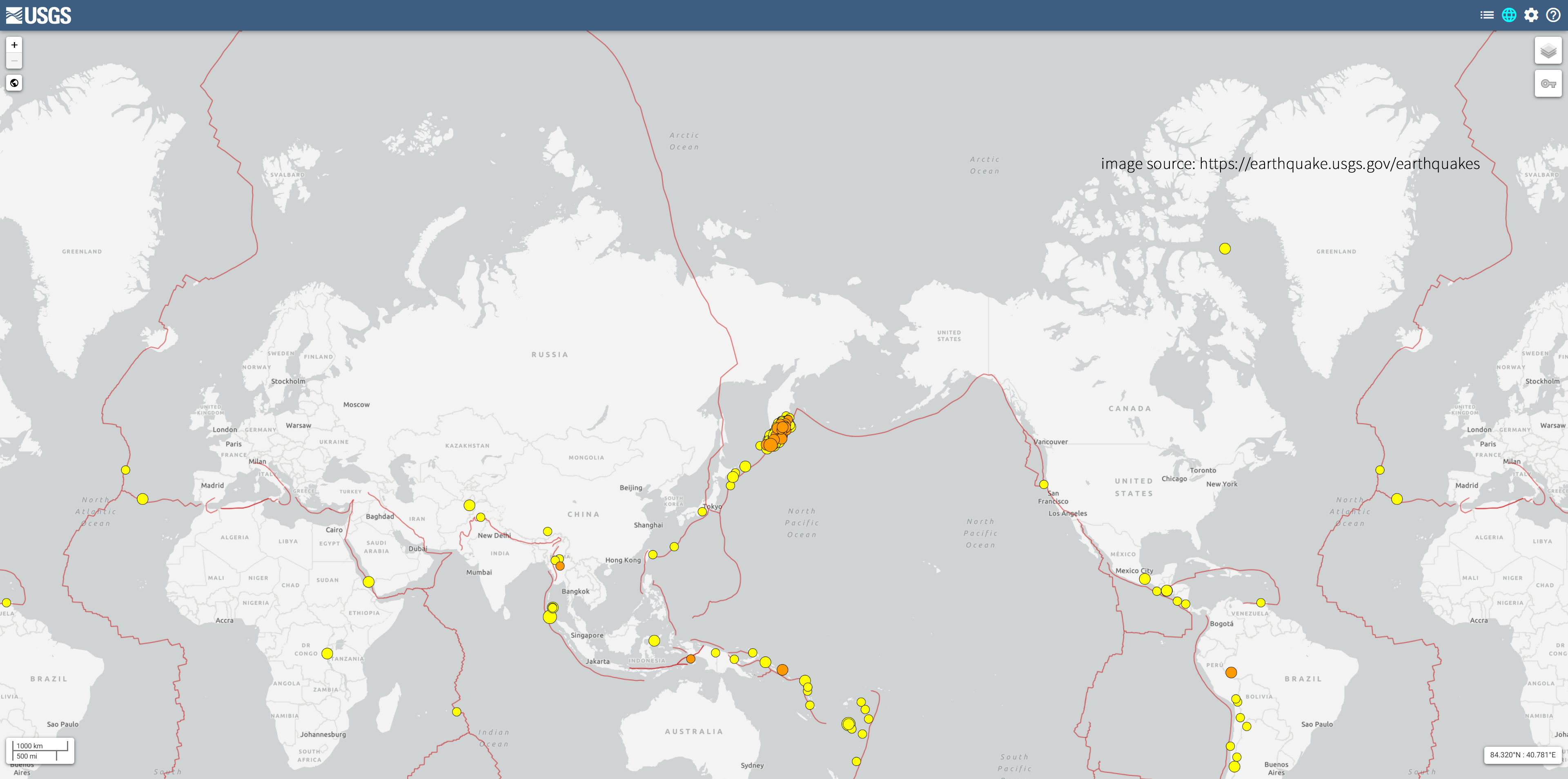Open the settings gear menu
Viewport: 1568px width, 779px height.
coord(1531,15)
